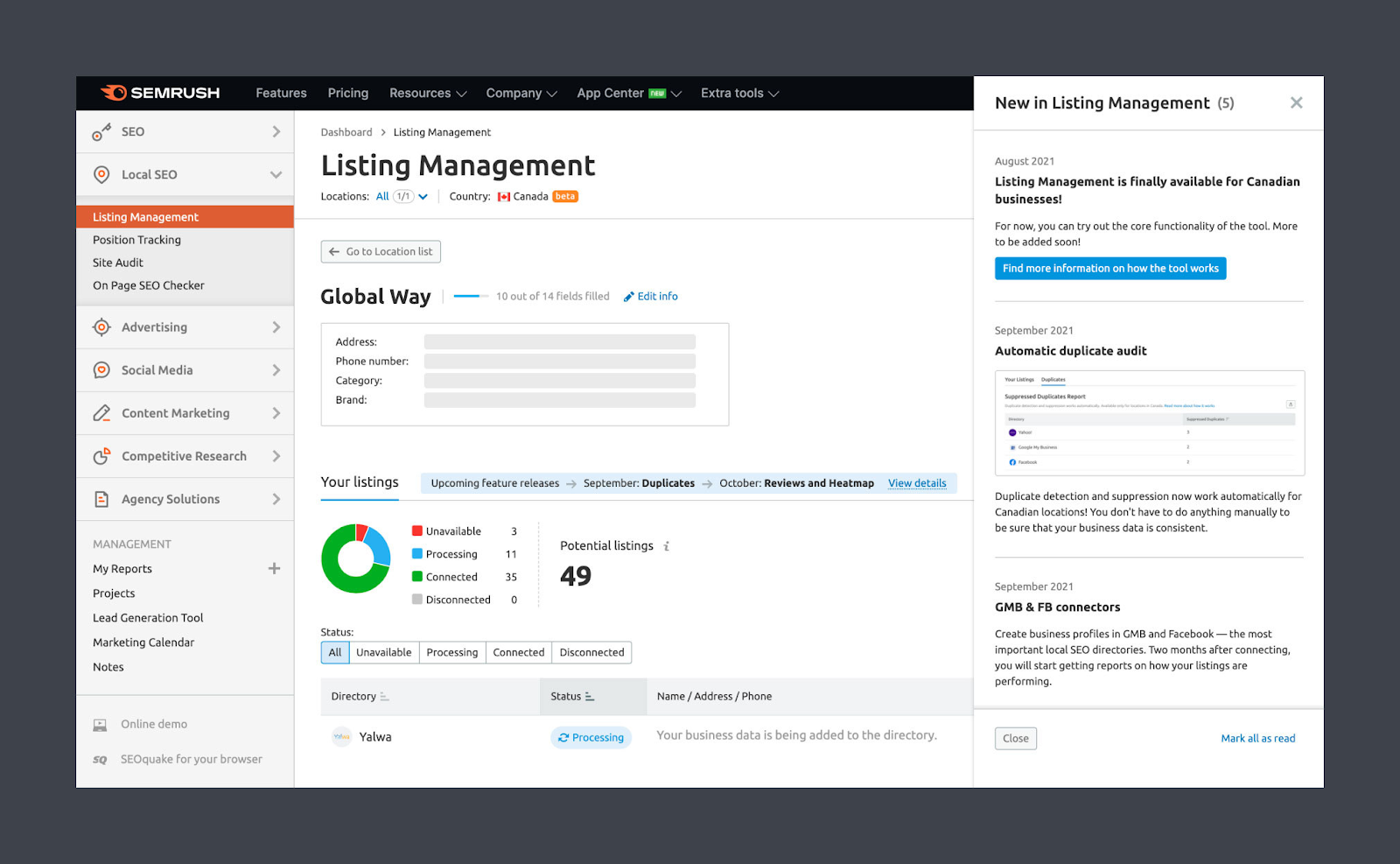Open the duplicate audit screenshot thumbnail
The image size is (1400, 864).
coord(1150,423)
